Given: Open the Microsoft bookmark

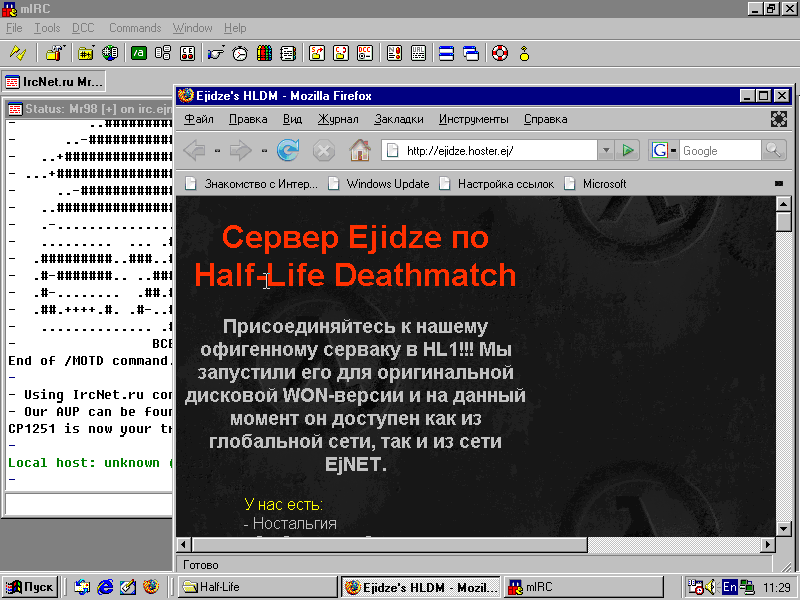Looking at the screenshot, I should (x=595, y=184).
